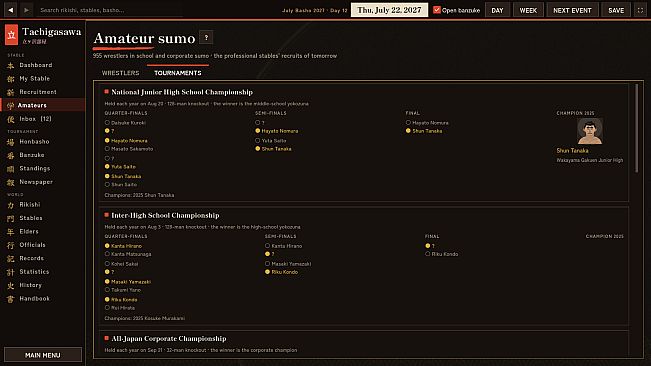This screenshot has height=366, width=651.
Task: Open Hayato Nomura in Junior High semi-finals
Action: (x=280, y=131)
